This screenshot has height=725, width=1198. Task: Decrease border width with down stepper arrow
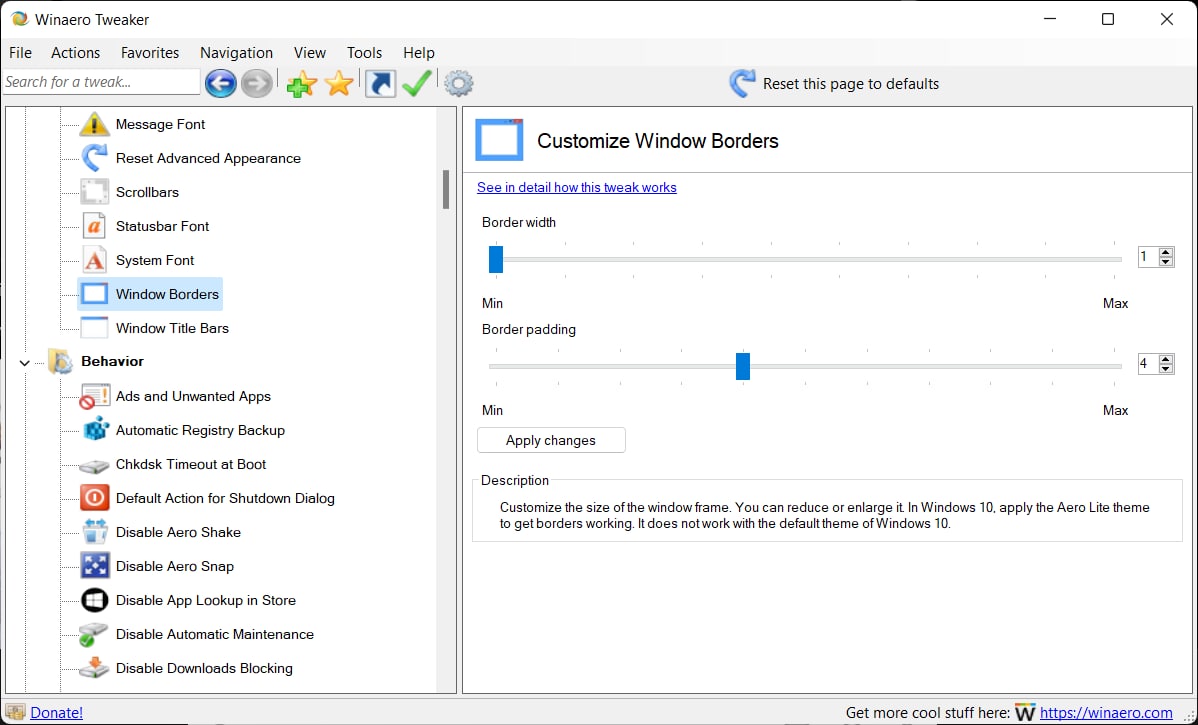(1165, 262)
